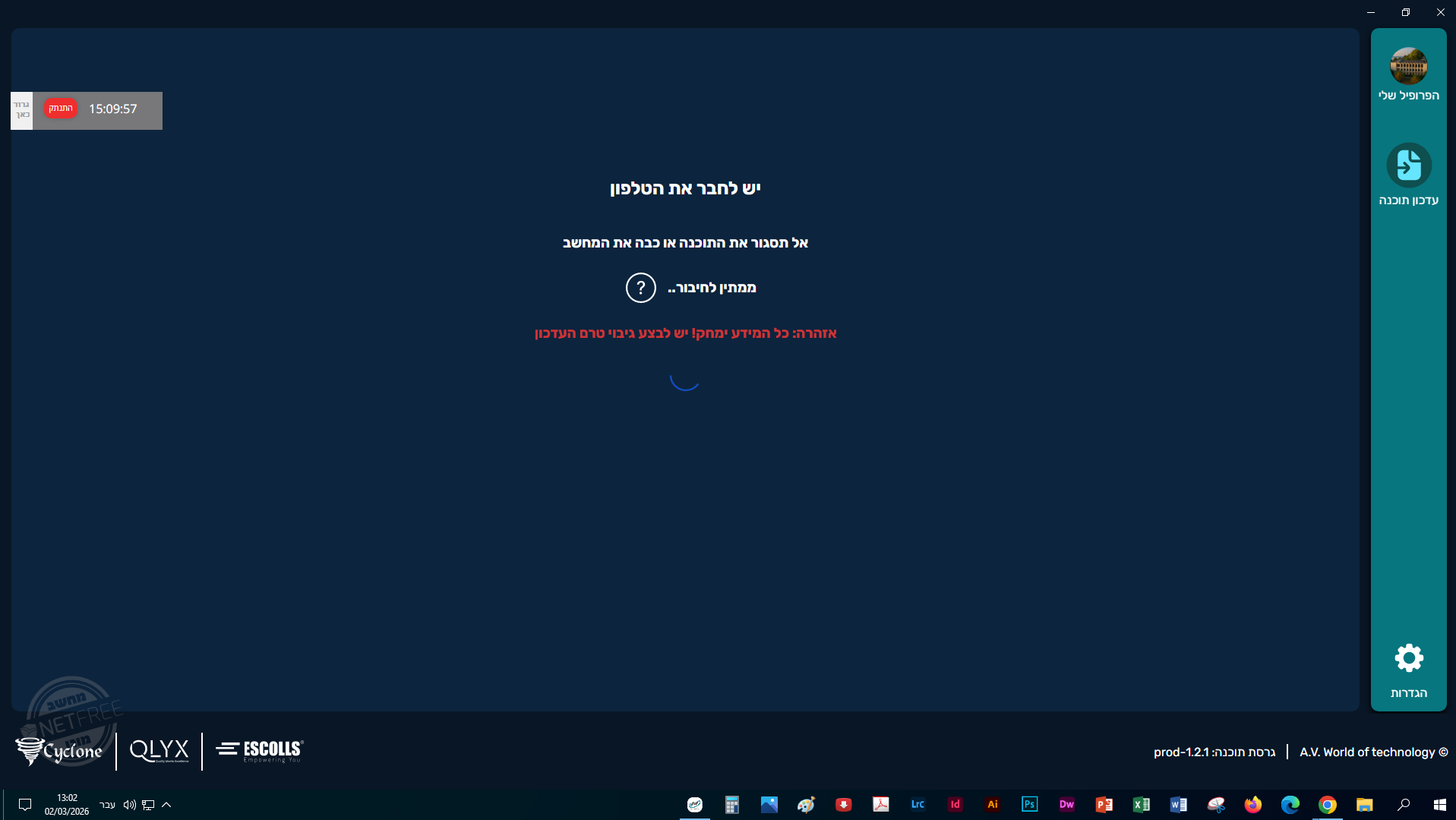Launch Microsoft Edge from the taskbar
The height and width of the screenshot is (820, 1456).
click(1290, 805)
